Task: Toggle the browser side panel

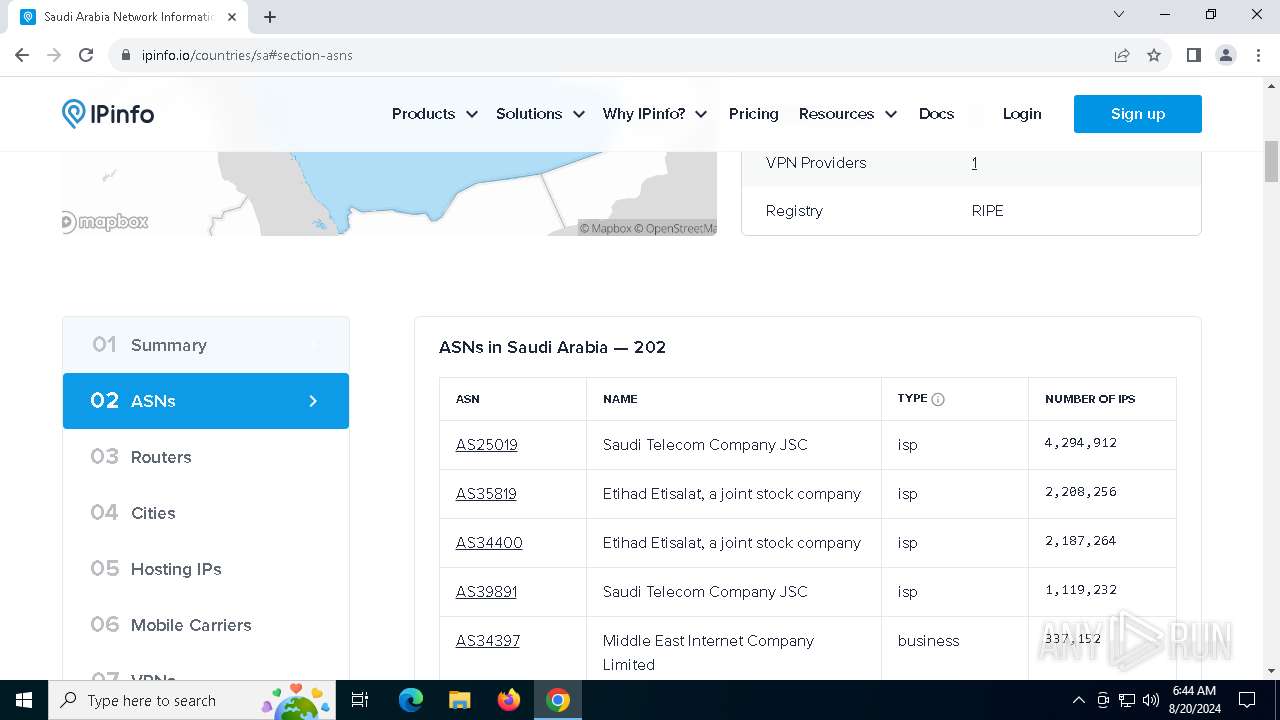Action: [1193, 55]
